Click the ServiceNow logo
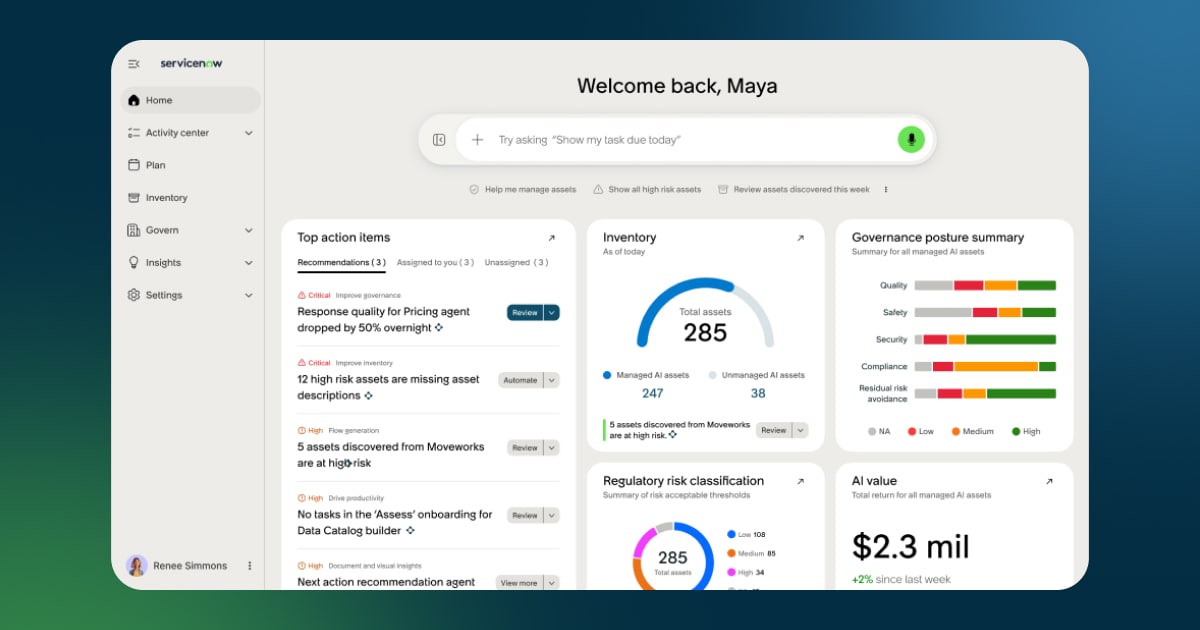The height and width of the screenshot is (630, 1200). 191,63
